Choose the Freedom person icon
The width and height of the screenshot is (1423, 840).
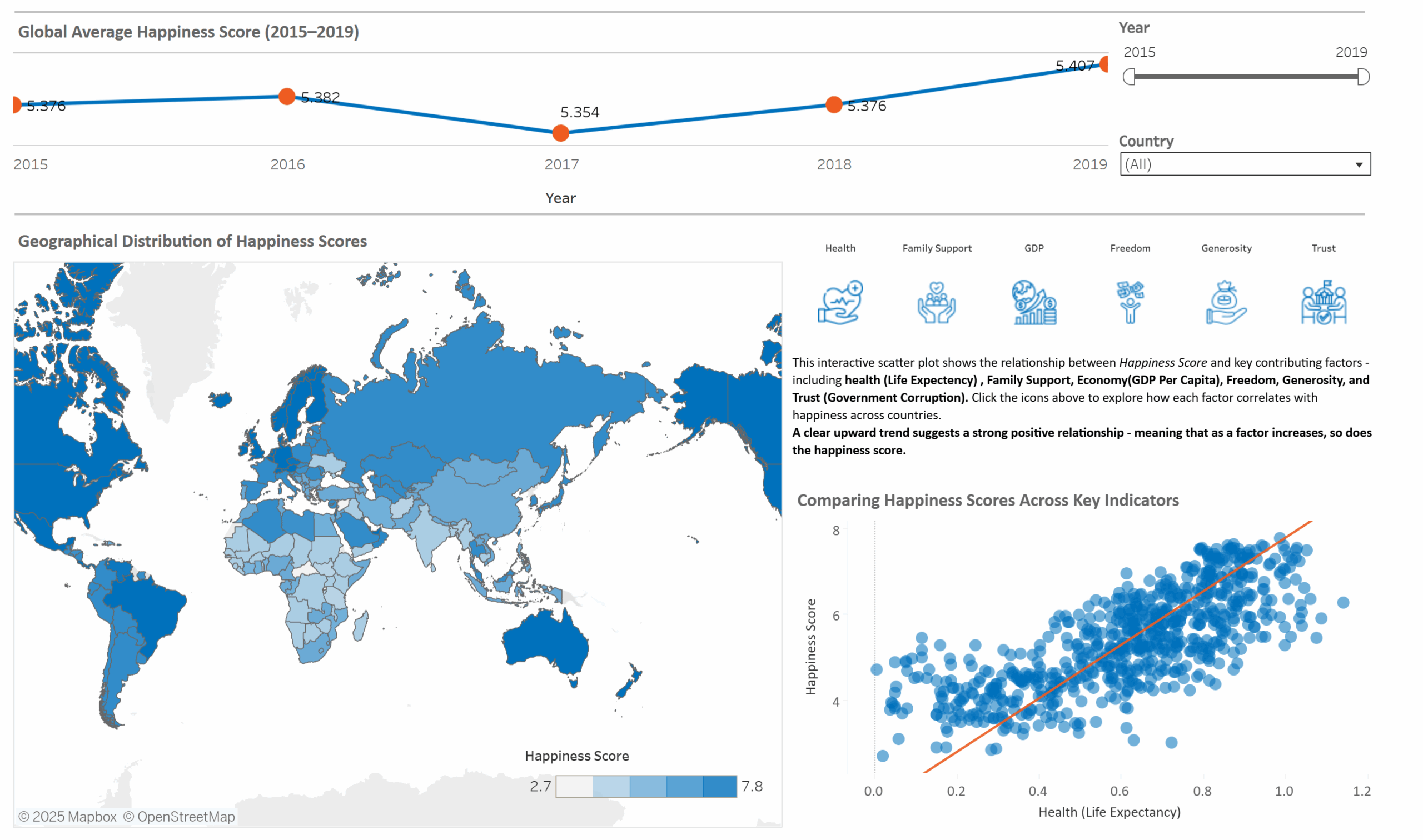1130,302
